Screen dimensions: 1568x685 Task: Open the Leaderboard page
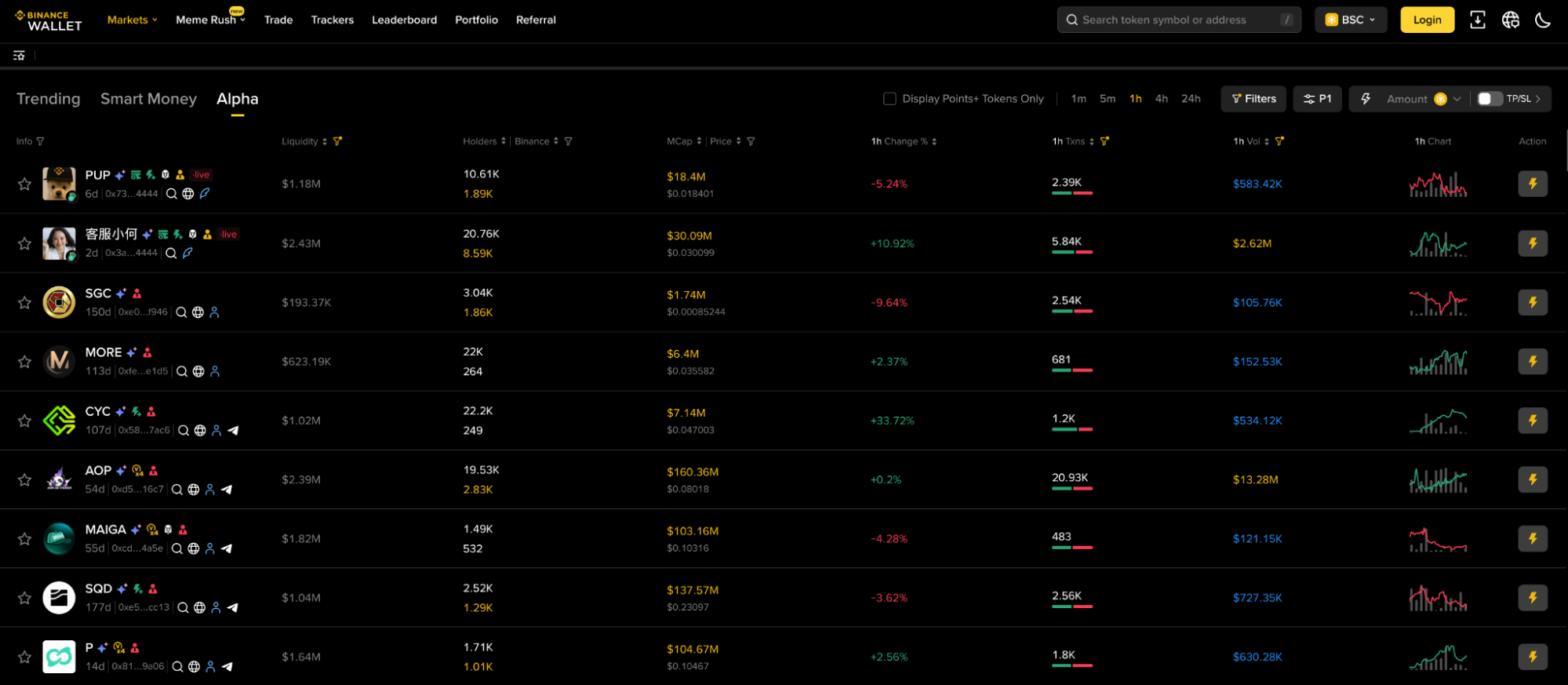(404, 20)
